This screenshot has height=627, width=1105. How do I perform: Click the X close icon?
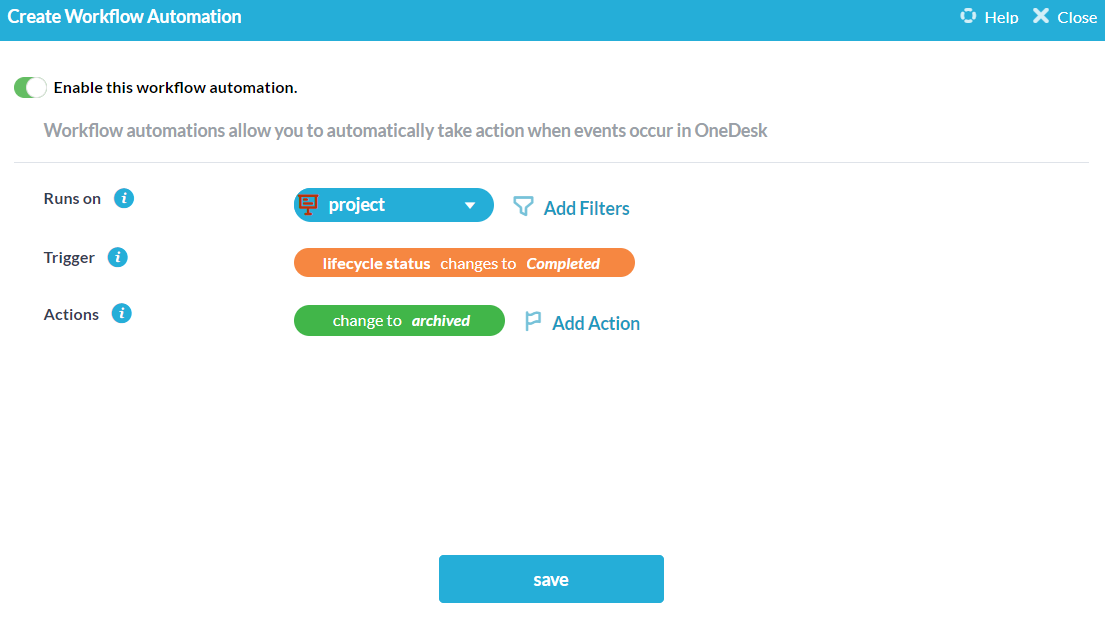[1041, 16]
